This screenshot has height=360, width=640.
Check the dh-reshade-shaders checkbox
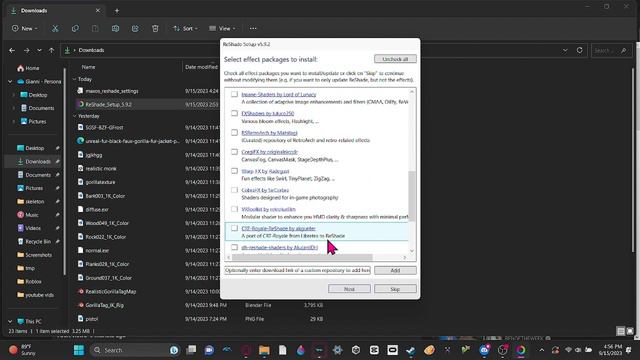click(234, 247)
